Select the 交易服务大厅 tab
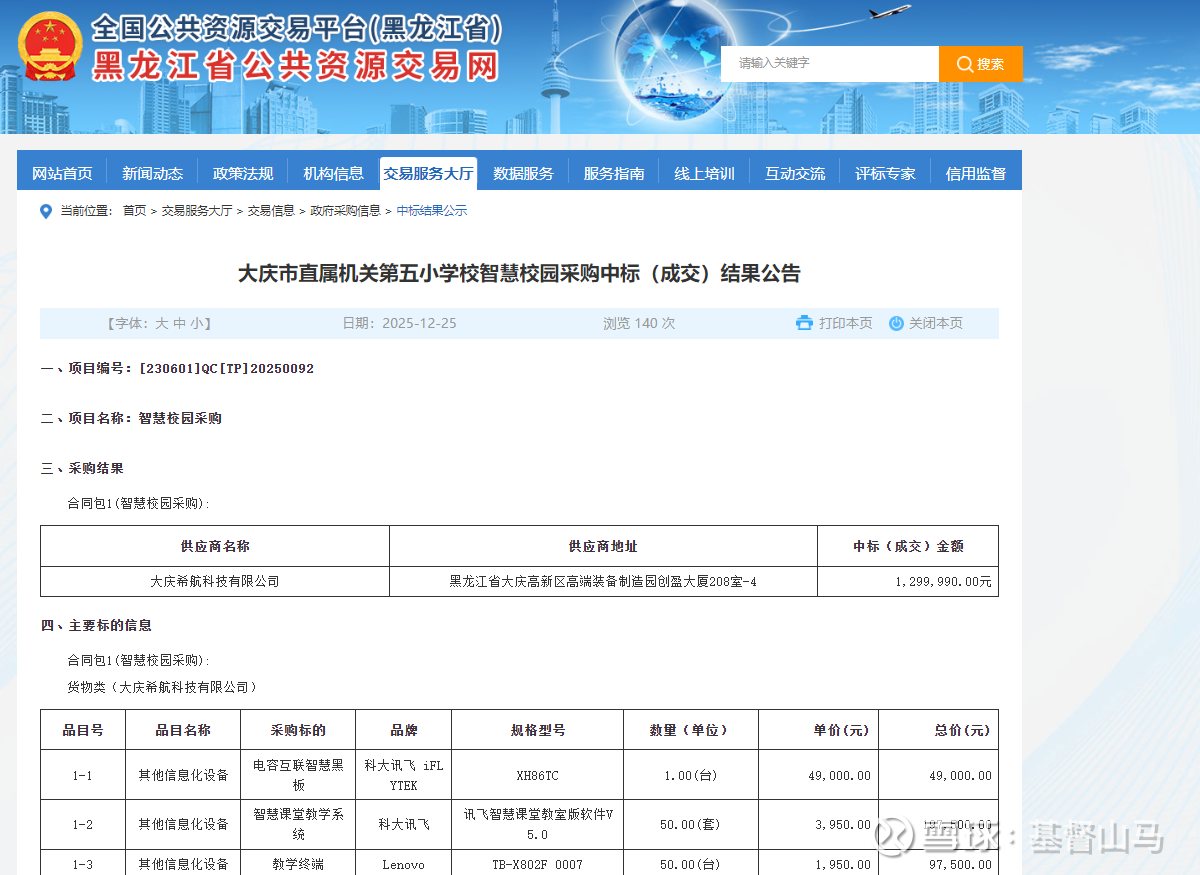The height and width of the screenshot is (875, 1200). point(428,173)
